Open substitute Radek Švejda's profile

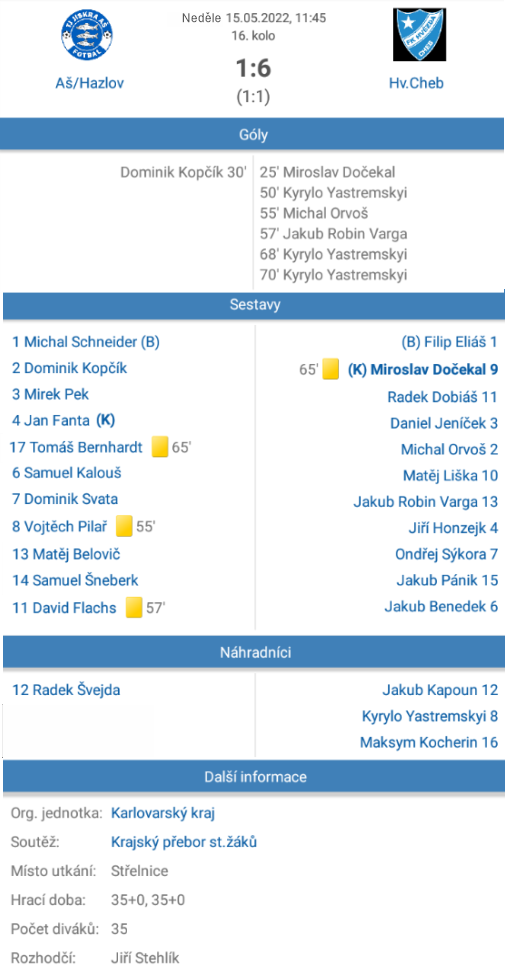coord(66,690)
